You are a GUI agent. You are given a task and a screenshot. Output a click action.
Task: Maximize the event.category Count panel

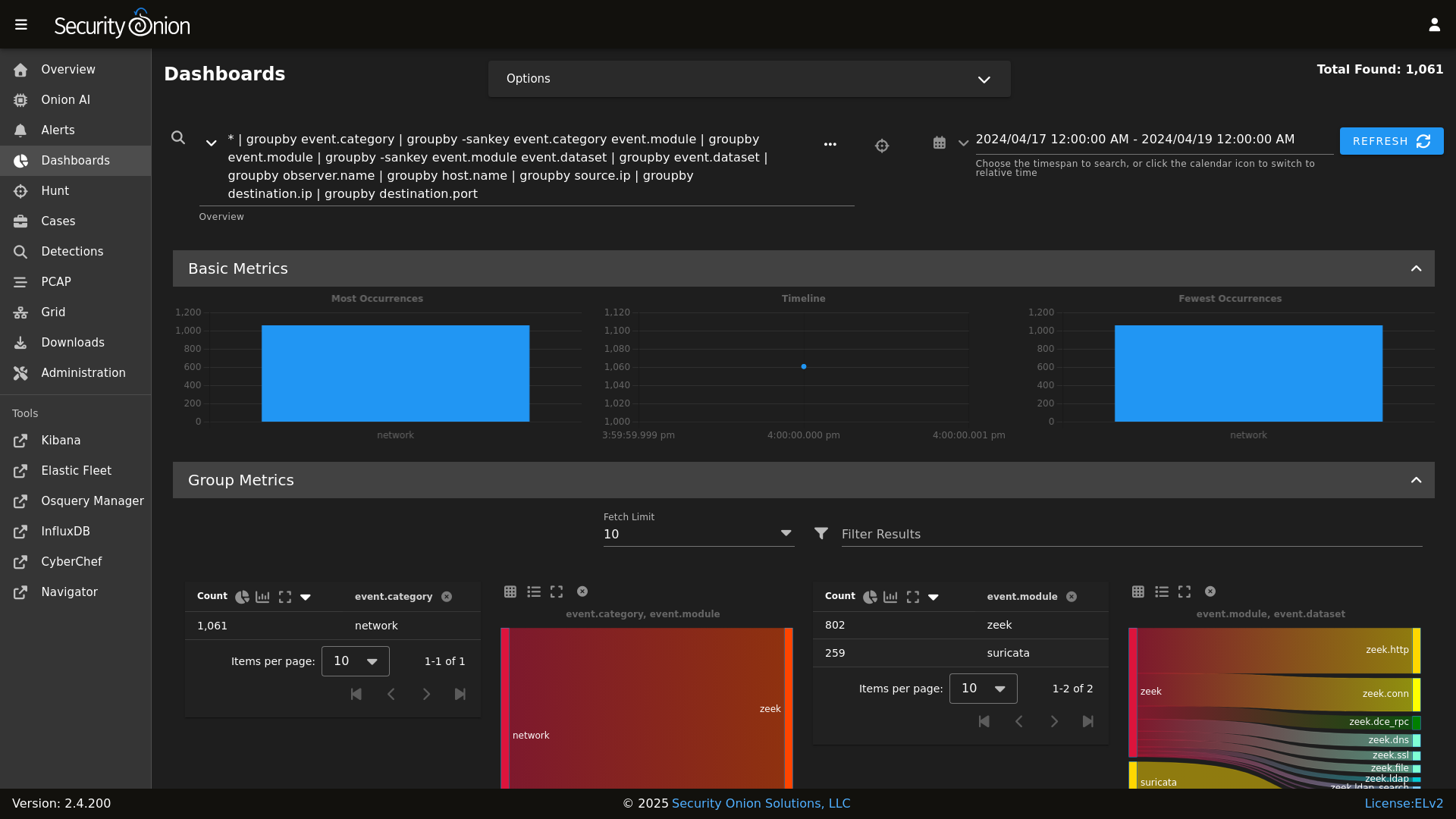(x=284, y=597)
